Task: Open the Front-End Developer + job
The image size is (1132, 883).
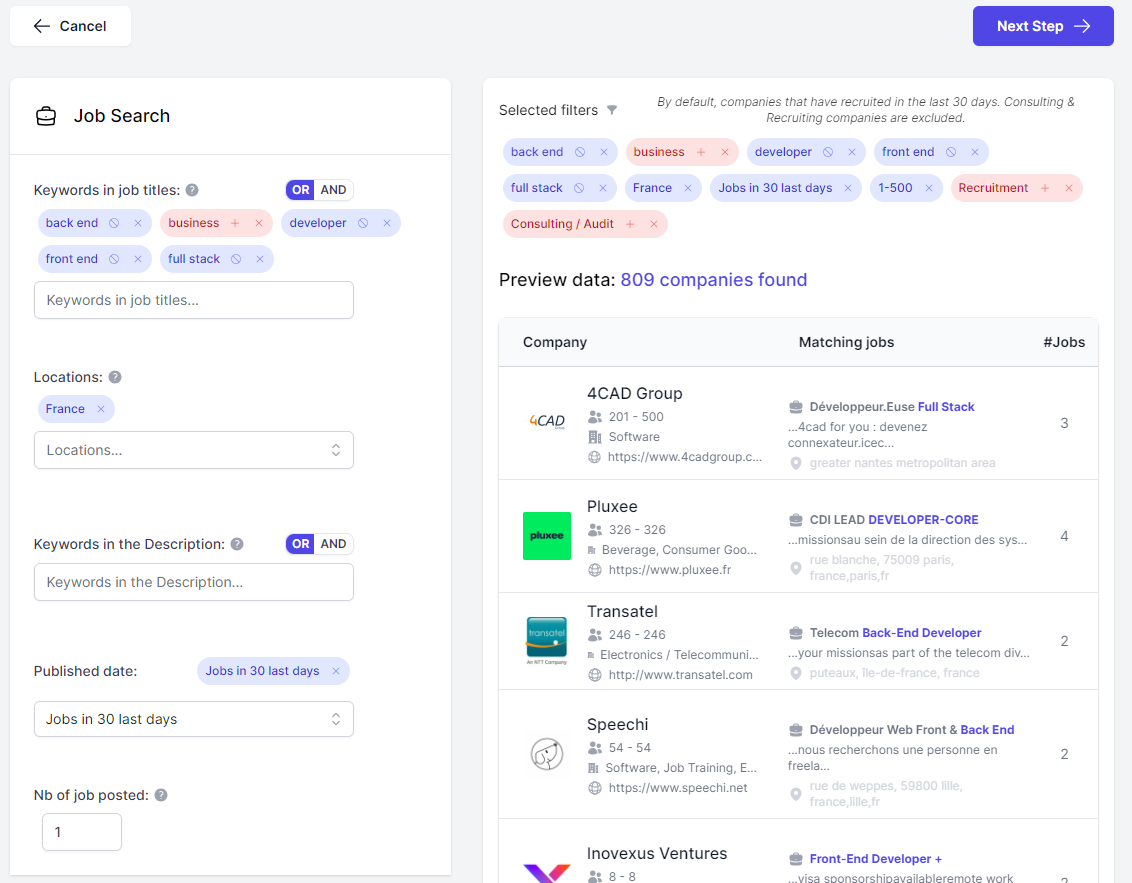Action: coord(876,858)
